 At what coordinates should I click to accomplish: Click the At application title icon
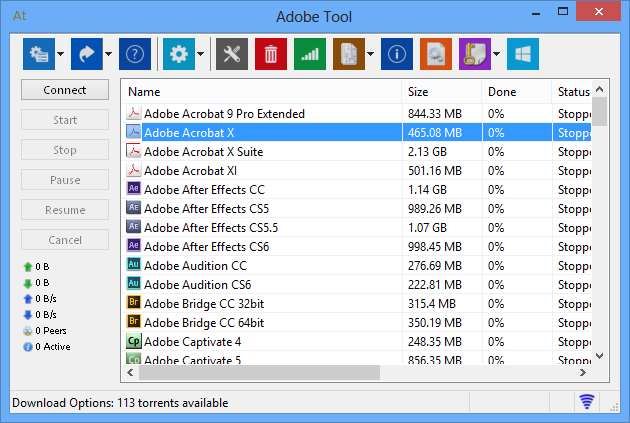[x=19, y=16]
